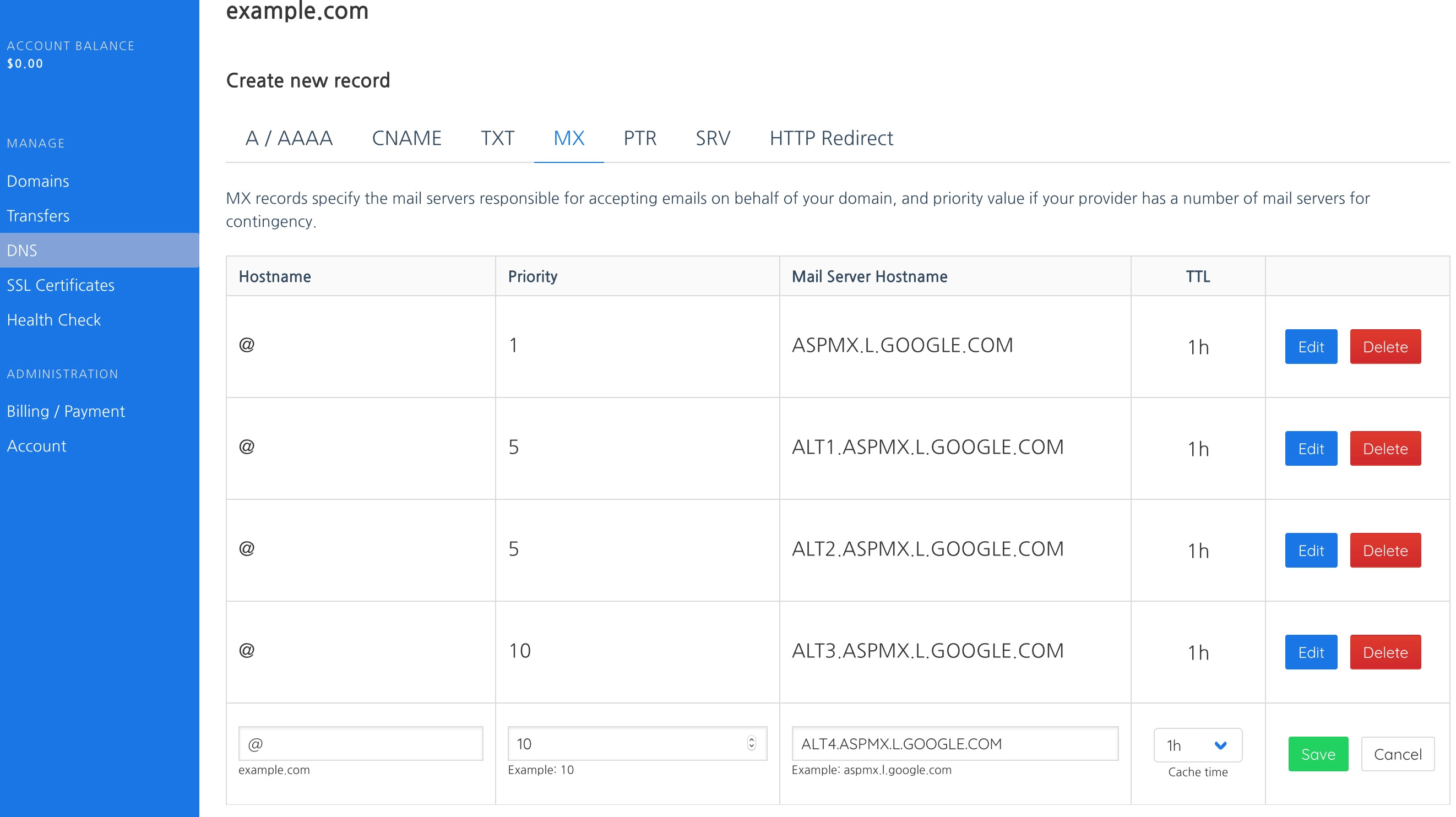The width and height of the screenshot is (1456, 817).
Task: Click the Domains sidebar navigation icon
Action: [37, 180]
